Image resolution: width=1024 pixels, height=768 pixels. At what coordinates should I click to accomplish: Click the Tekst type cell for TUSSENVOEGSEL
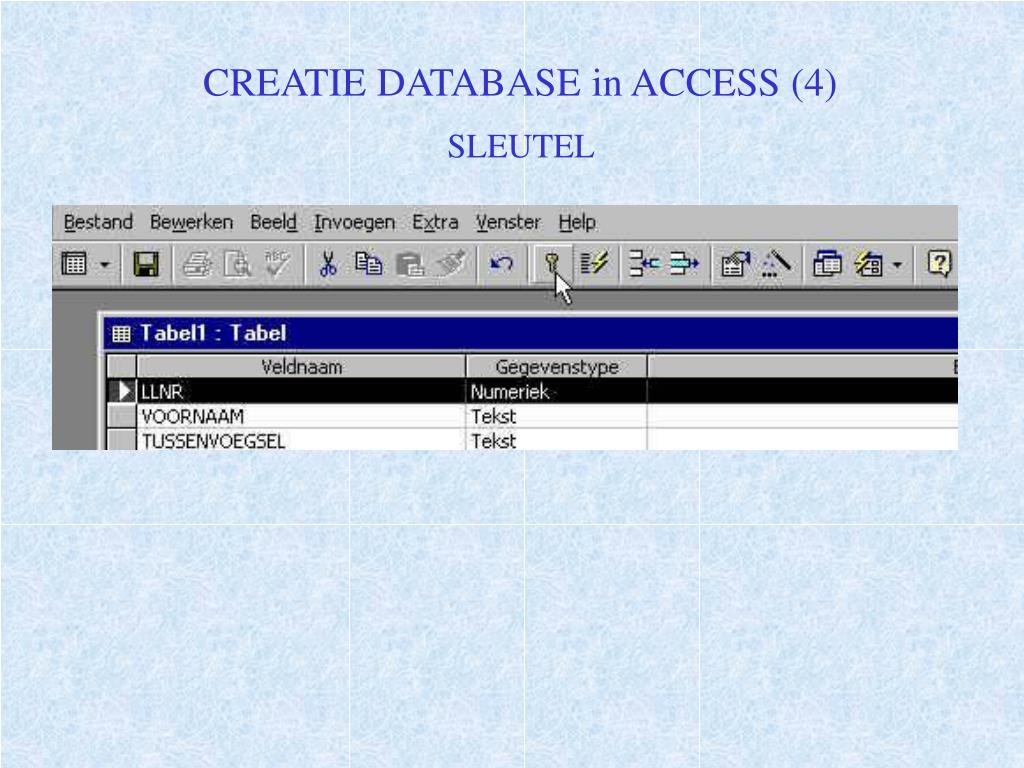(556, 440)
